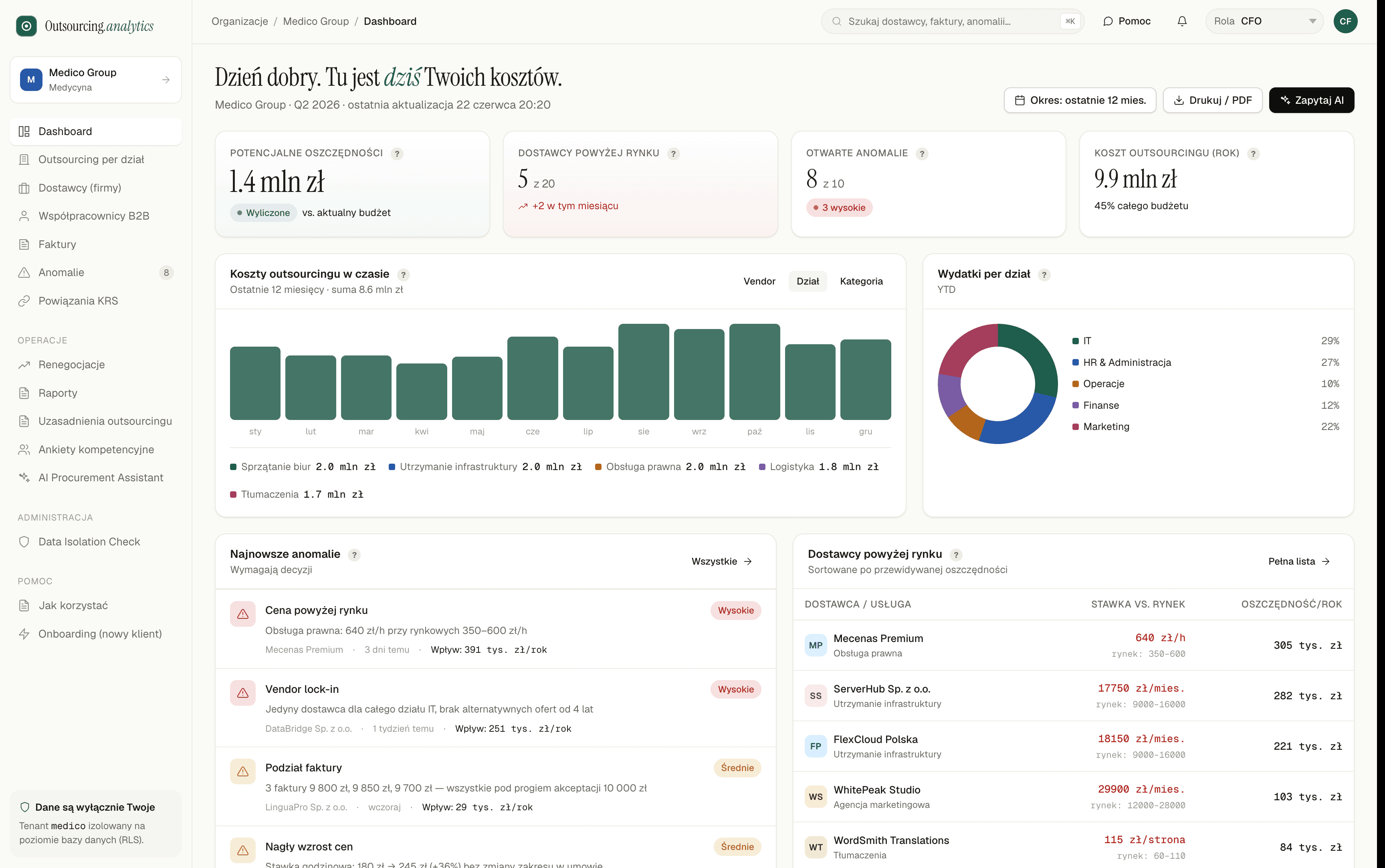This screenshot has width=1385, height=868.
Task: Click Medico Group breadcrumb
Action: [316, 21]
